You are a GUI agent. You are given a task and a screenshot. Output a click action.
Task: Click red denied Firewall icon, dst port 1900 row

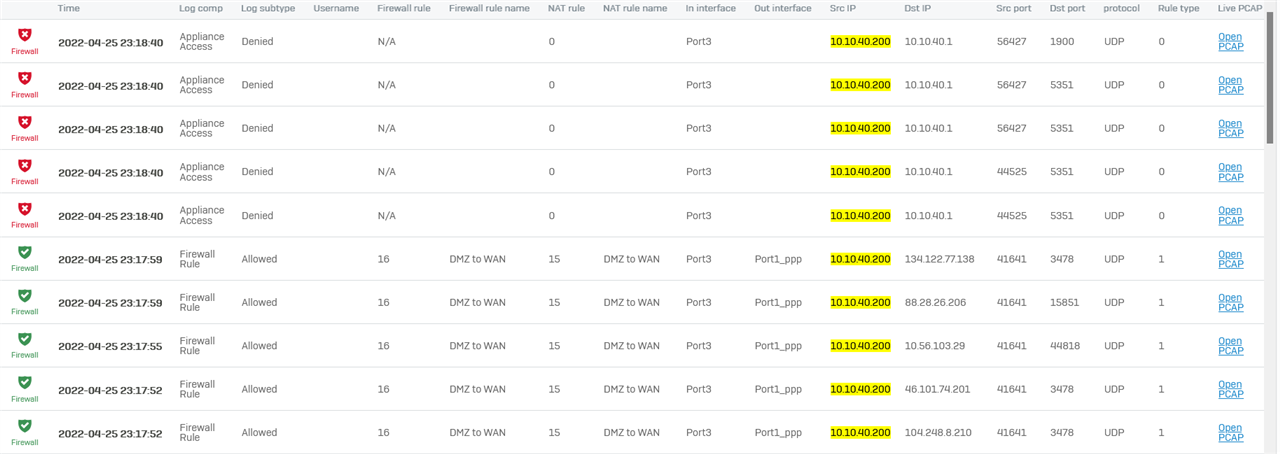click(25, 36)
